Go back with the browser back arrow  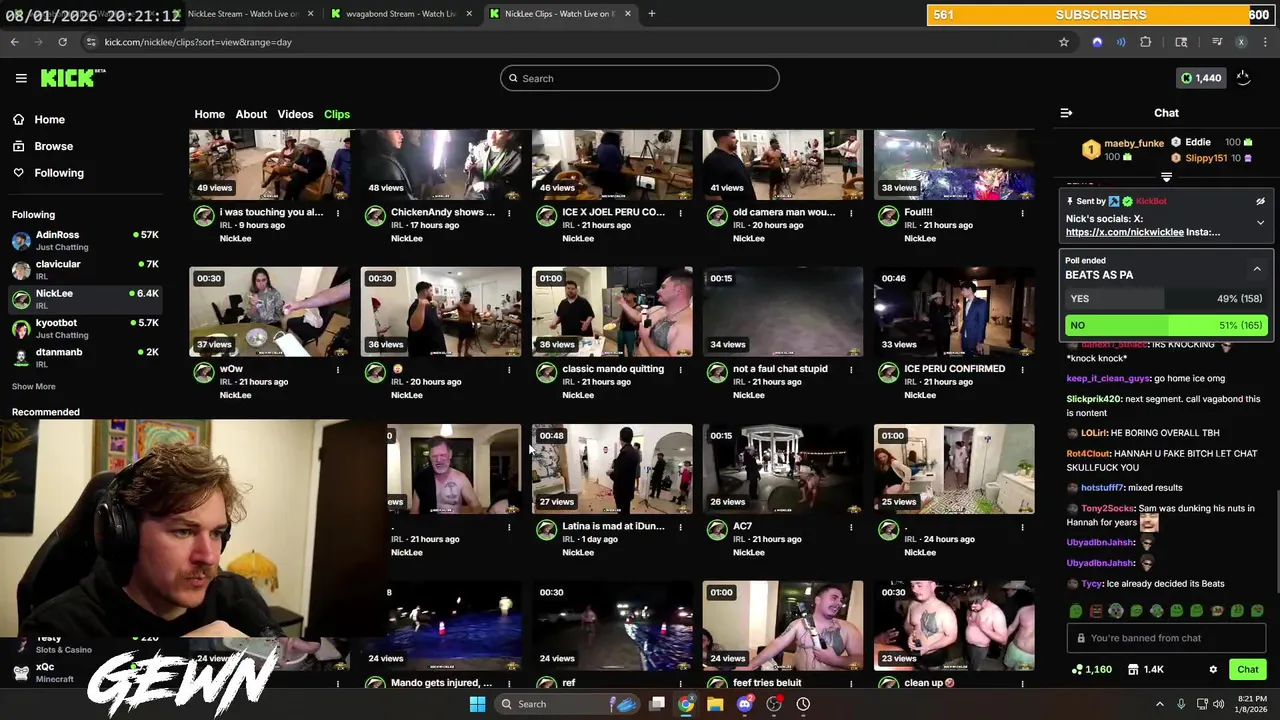pyautogui.click(x=15, y=42)
